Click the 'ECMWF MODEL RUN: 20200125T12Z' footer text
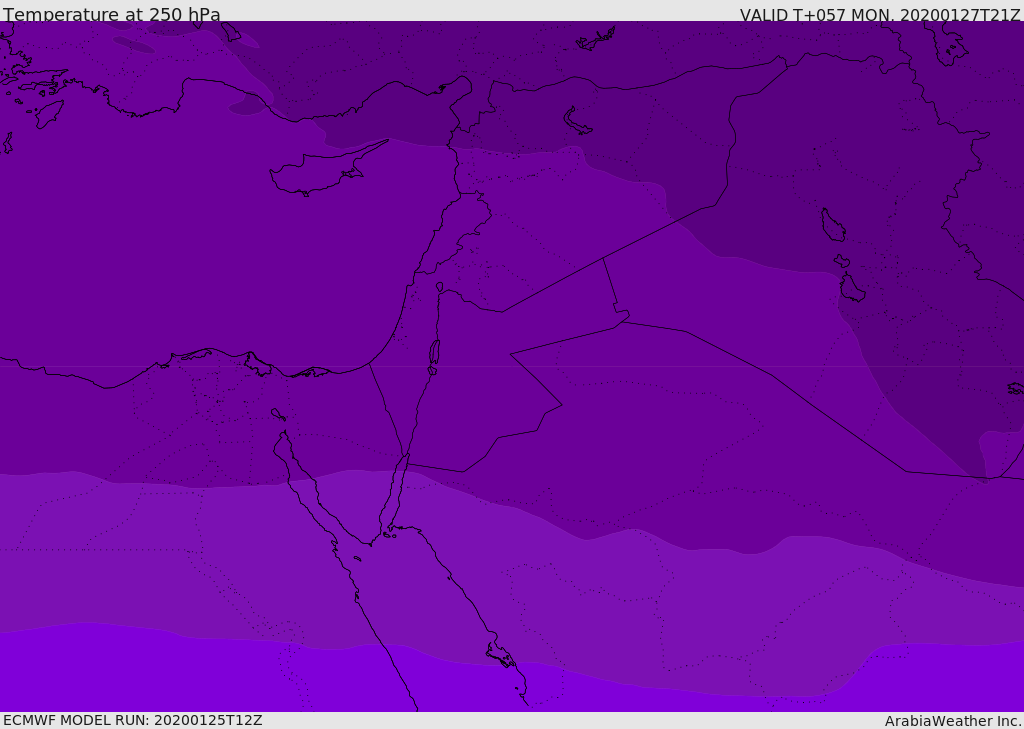The width and height of the screenshot is (1024, 729). [133, 720]
